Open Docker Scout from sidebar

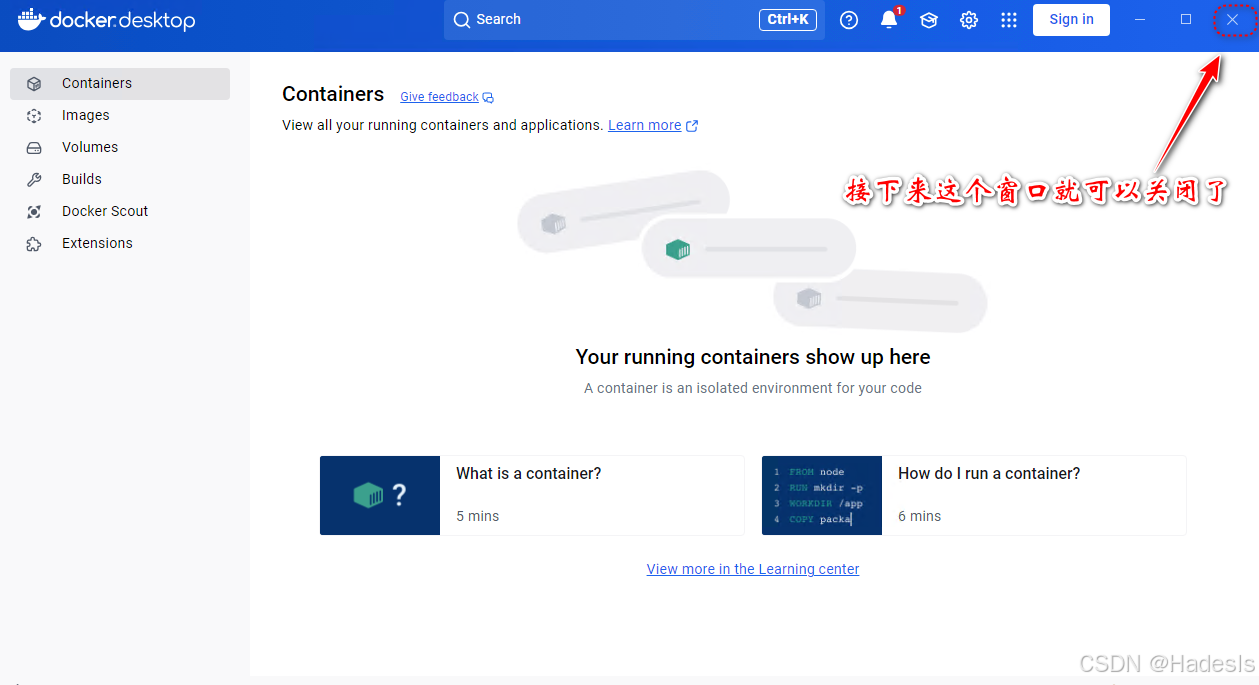pyautogui.click(x=120, y=212)
